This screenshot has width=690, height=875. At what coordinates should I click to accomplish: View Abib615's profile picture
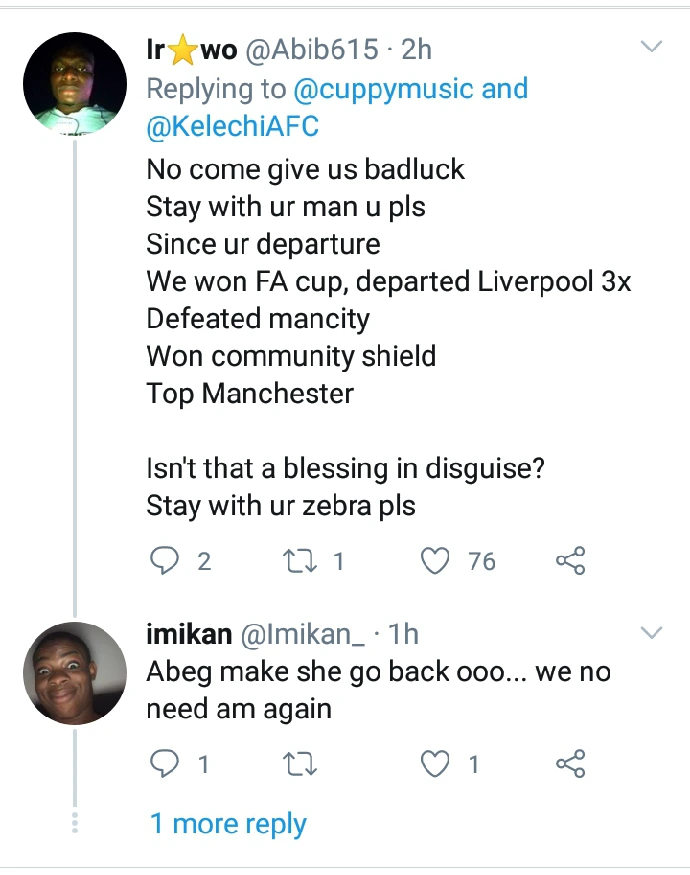75,83
